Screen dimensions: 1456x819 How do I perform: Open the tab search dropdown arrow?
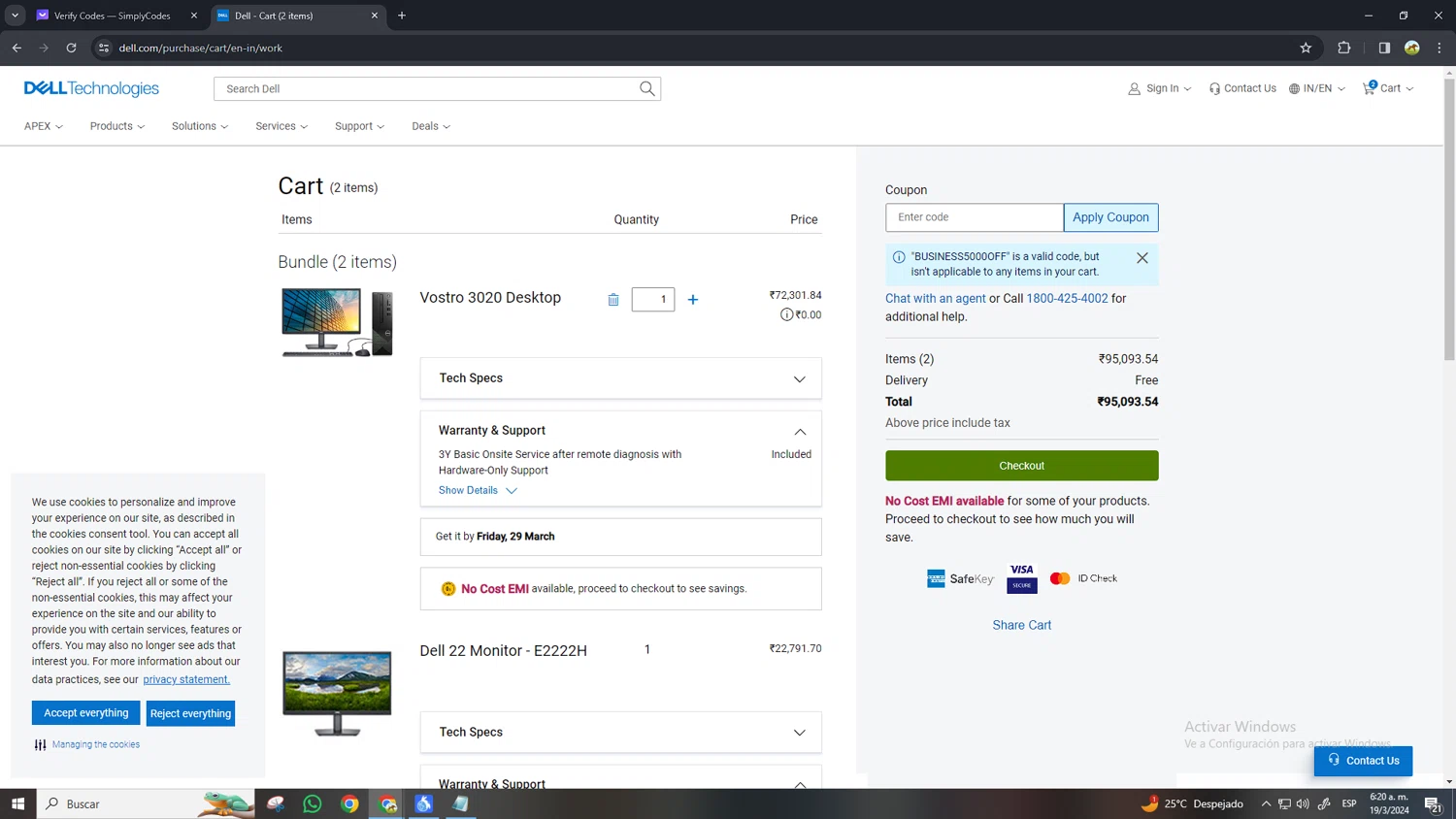(x=15, y=16)
